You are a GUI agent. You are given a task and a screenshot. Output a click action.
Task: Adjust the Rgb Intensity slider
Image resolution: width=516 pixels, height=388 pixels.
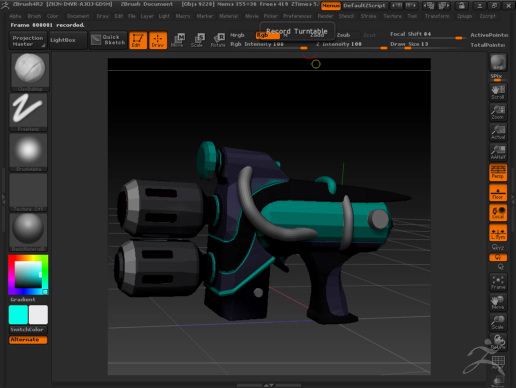(x=270, y=45)
